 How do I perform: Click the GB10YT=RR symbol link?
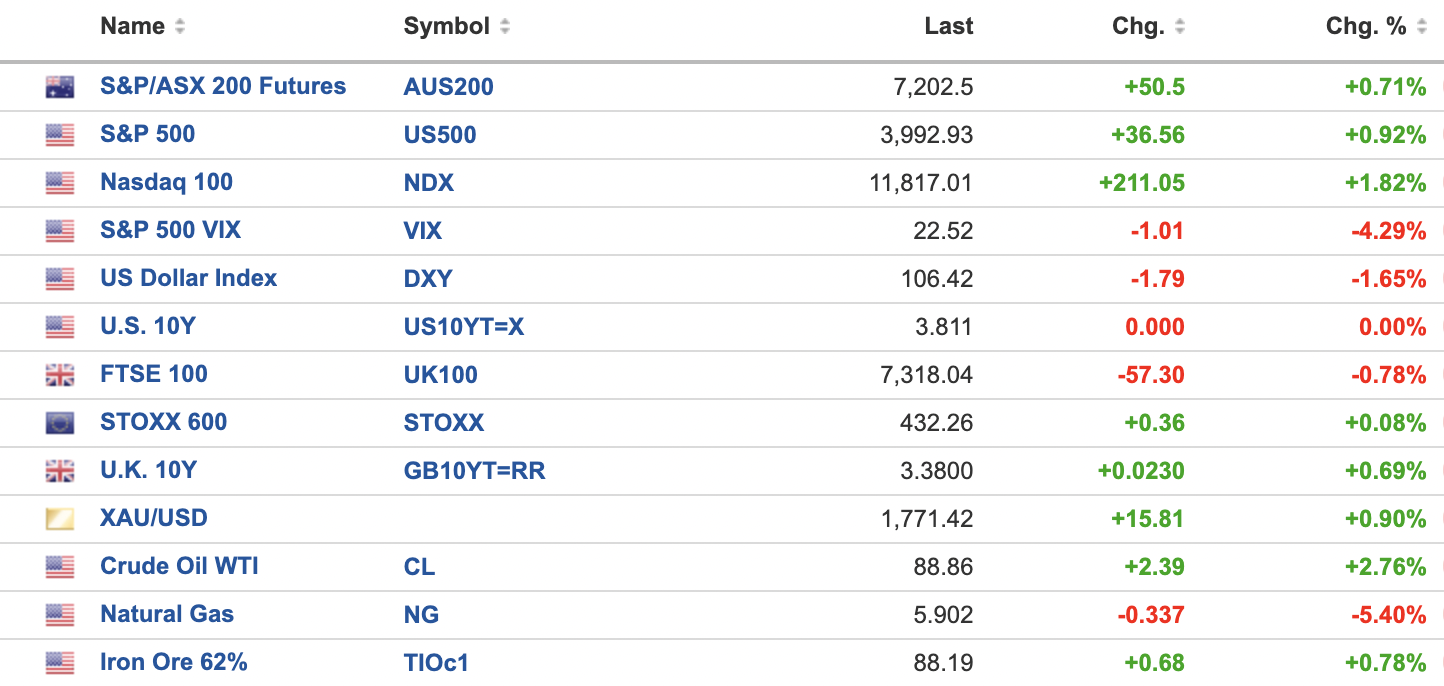474,471
